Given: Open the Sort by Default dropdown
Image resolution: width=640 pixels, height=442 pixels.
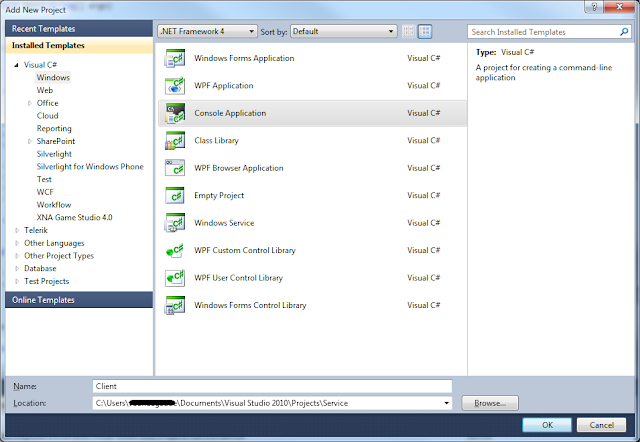Looking at the screenshot, I should (344, 31).
